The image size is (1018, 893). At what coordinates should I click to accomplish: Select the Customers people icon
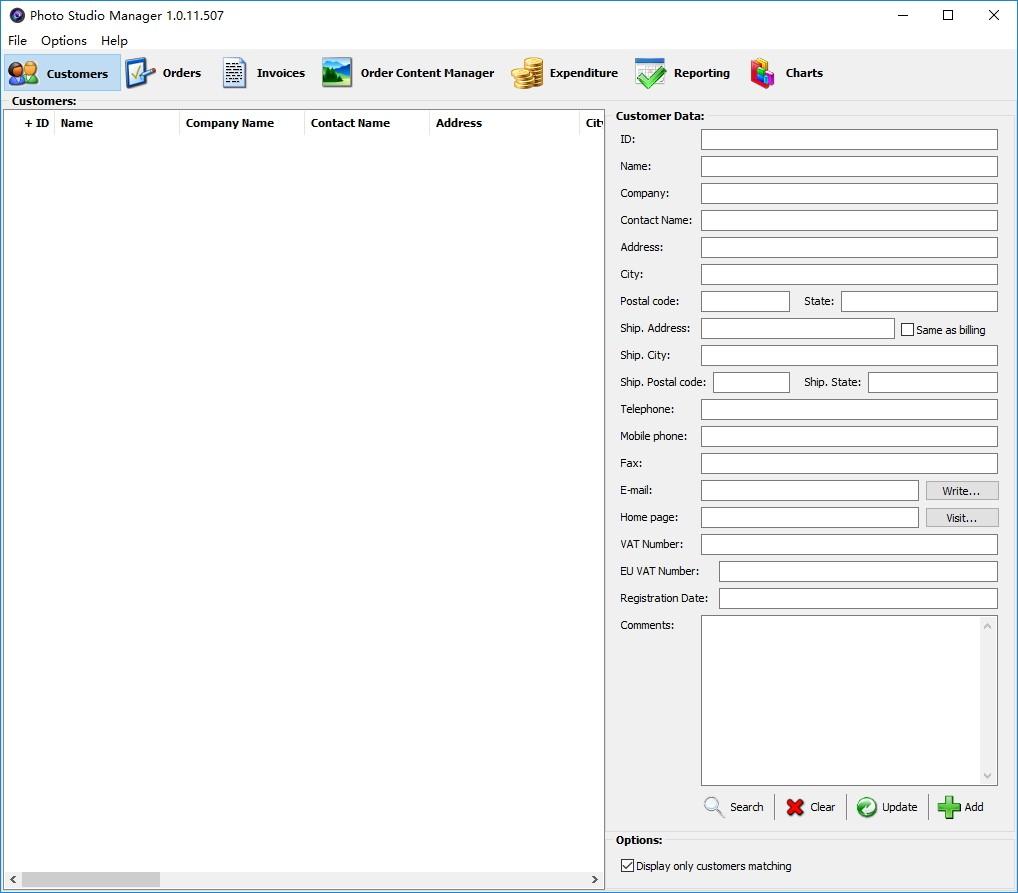pos(23,73)
